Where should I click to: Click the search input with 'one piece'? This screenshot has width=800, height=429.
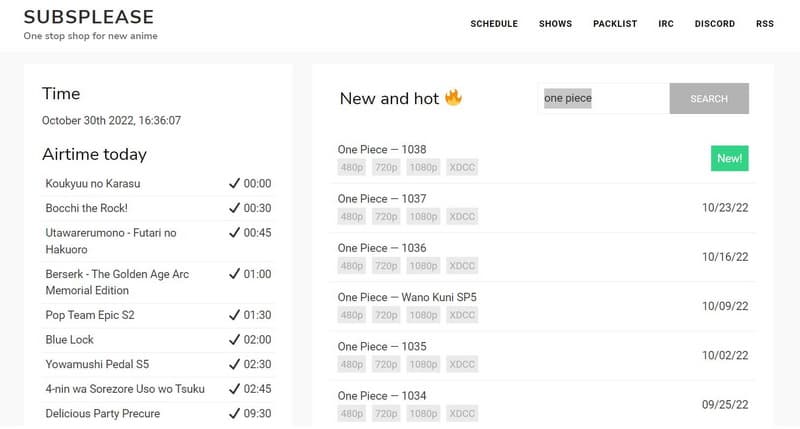pos(603,99)
